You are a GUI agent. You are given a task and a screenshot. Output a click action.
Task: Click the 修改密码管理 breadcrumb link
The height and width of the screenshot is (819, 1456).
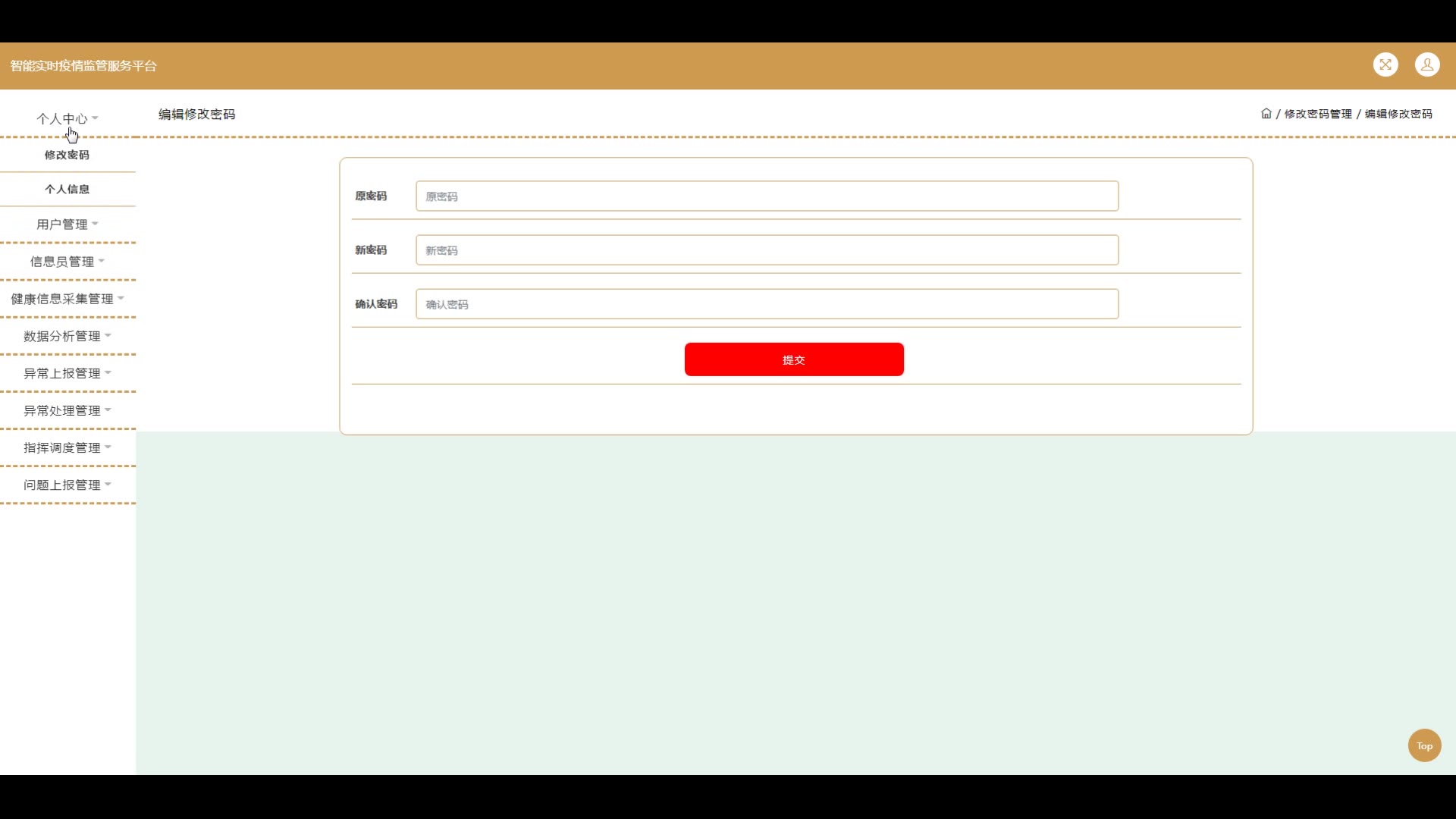click(x=1318, y=114)
